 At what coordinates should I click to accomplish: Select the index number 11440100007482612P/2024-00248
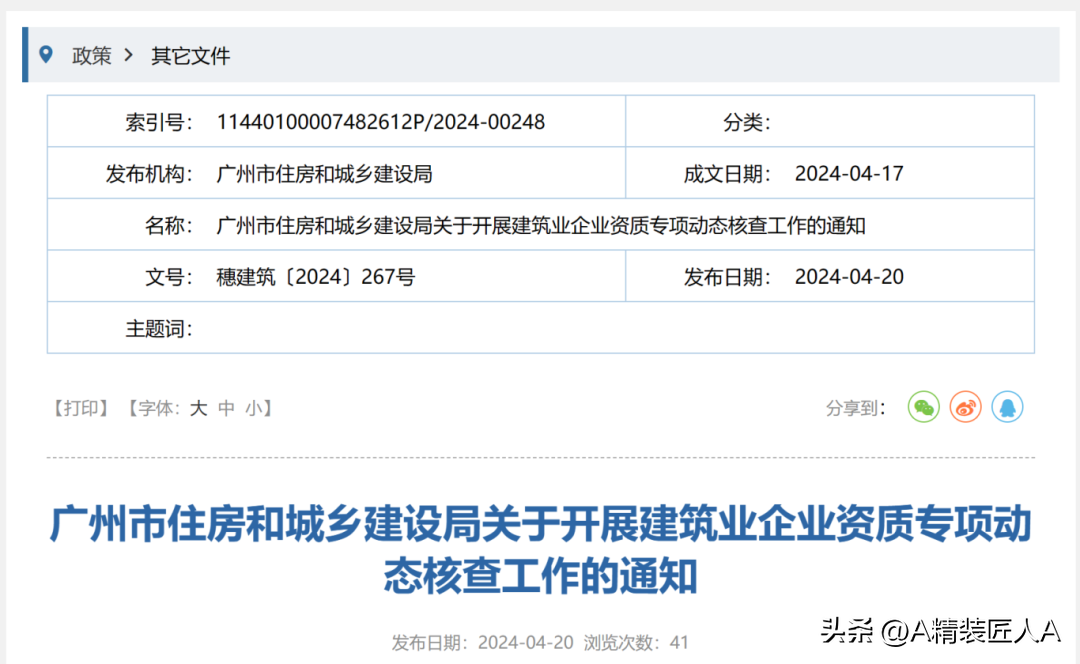click(380, 122)
